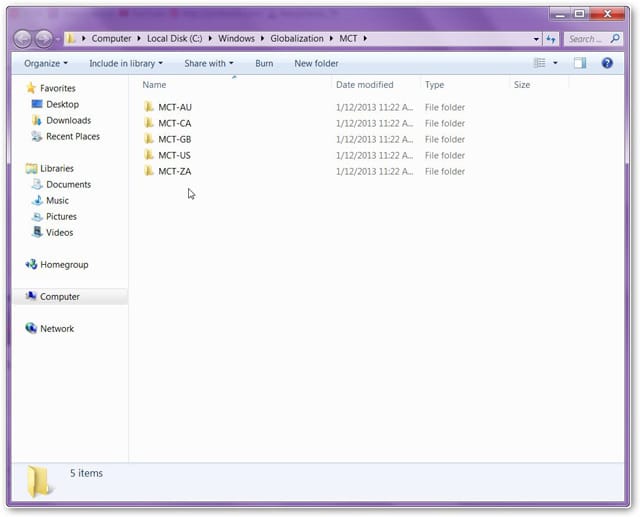The height and width of the screenshot is (517, 640).
Task: Select the MCT-ZA folder icon
Action: (x=149, y=171)
